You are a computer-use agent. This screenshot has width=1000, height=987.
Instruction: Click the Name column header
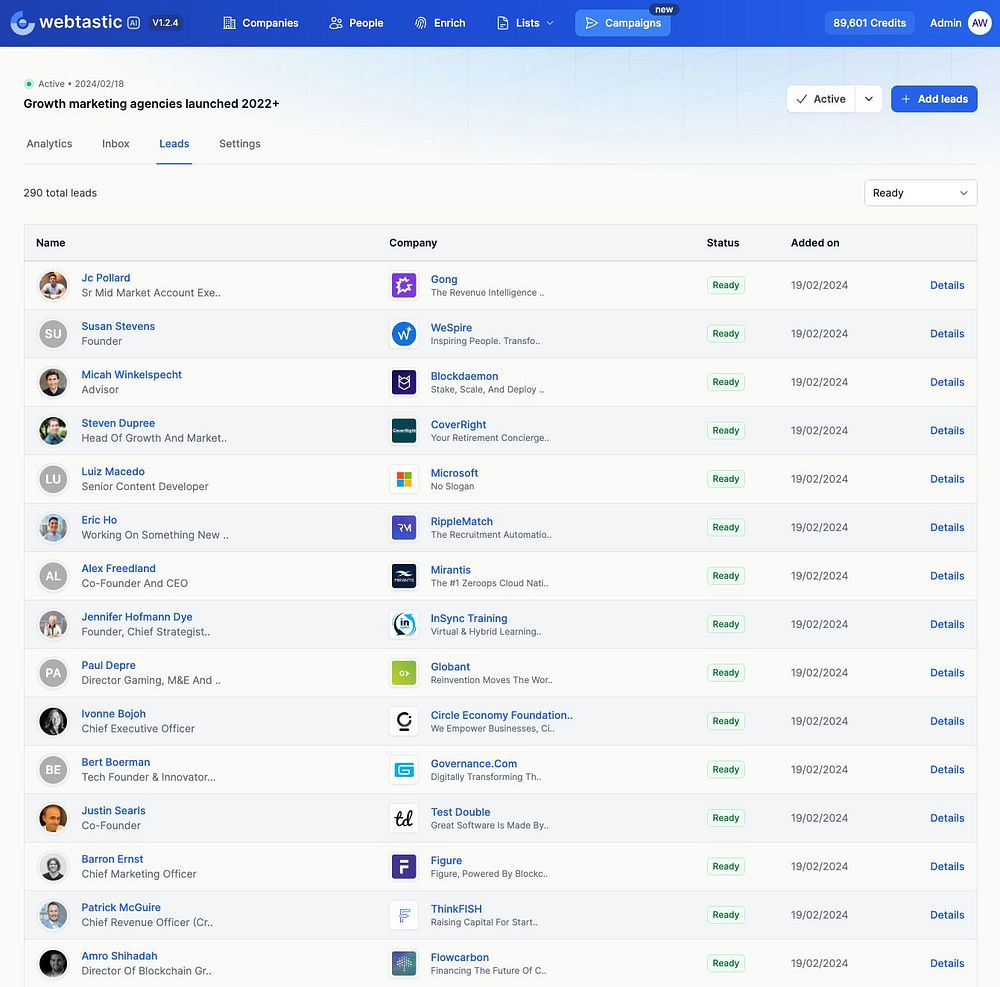[x=50, y=243]
